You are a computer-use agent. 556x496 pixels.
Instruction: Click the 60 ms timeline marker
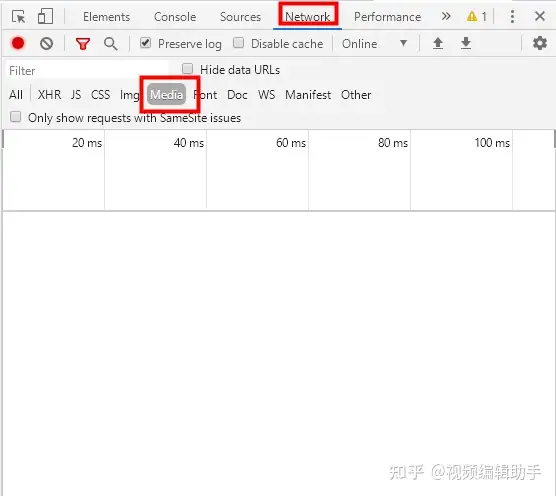point(291,143)
